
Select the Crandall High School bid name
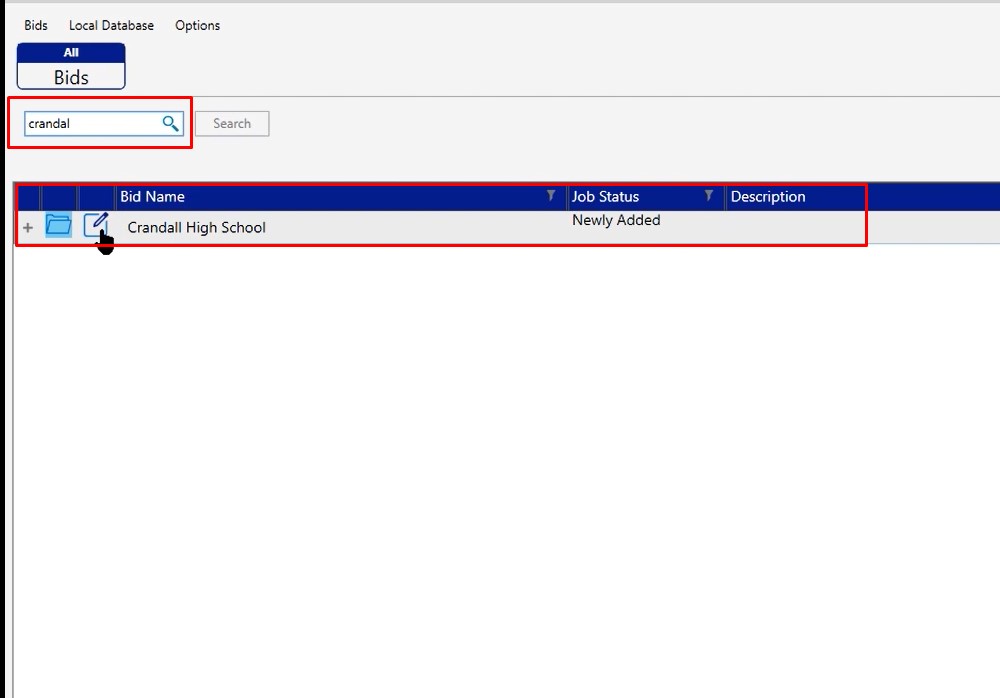click(x=196, y=227)
